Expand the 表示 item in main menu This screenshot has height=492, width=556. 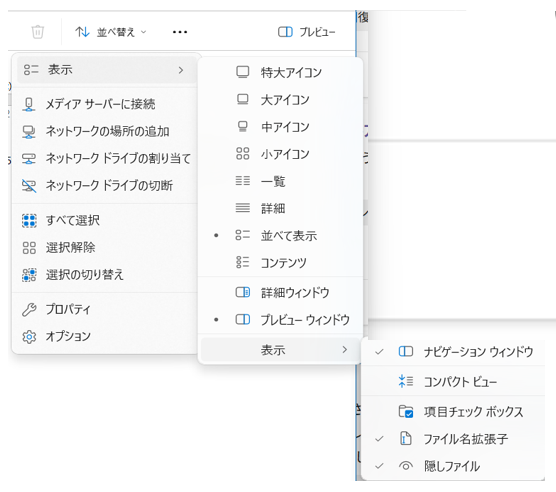tap(107, 70)
